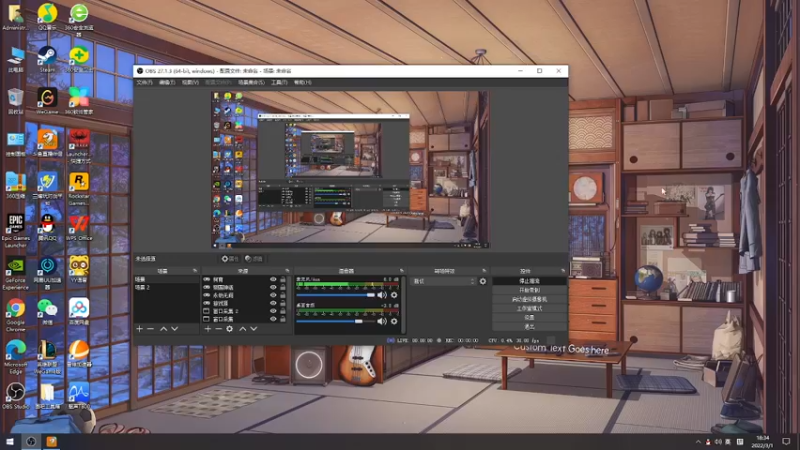Click 停止推流 button in Controls
This screenshot has height=450, width=800.
529,281
